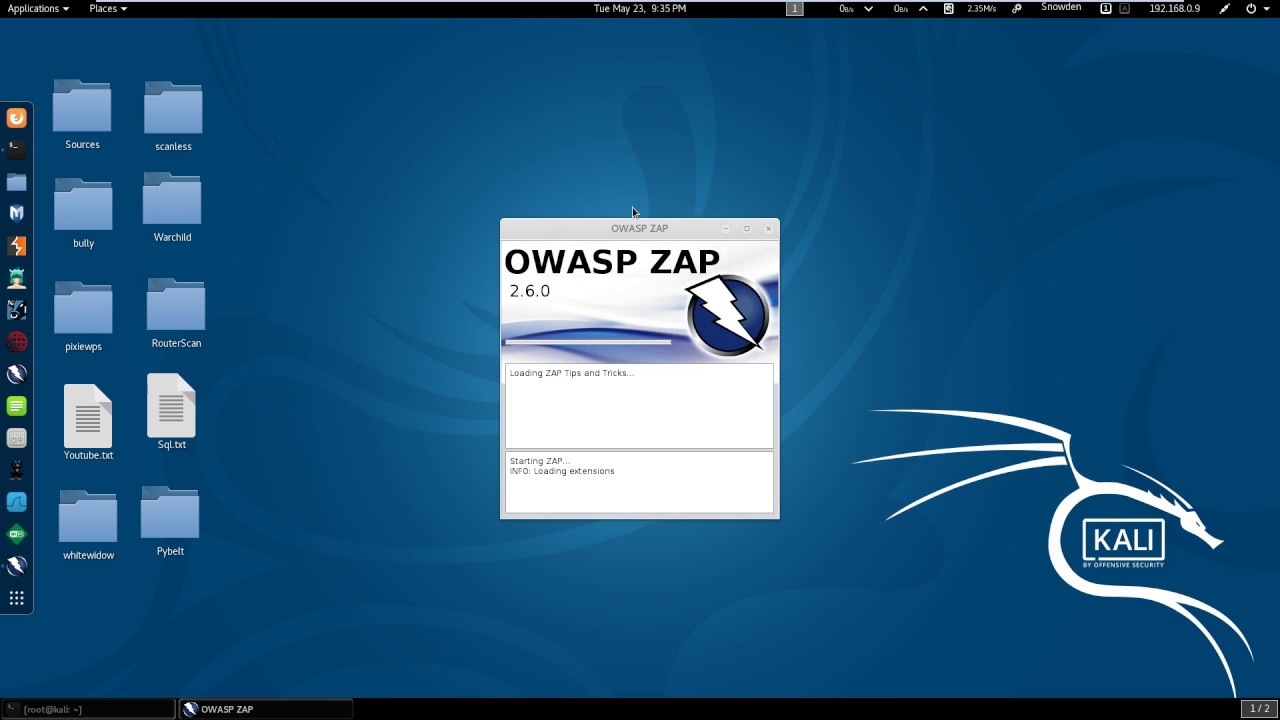Open the Applications menu in the top bar
Viewport: 1280px width, 720px height.
[38, 8]
